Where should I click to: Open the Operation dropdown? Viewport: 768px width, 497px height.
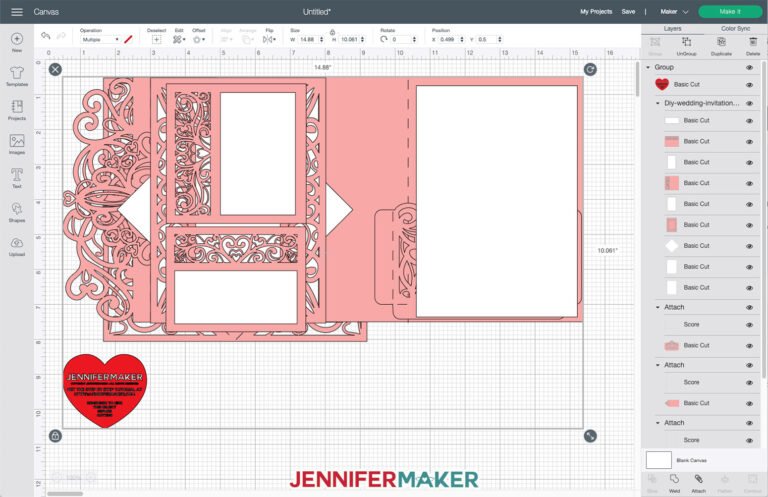coord(100,39)
